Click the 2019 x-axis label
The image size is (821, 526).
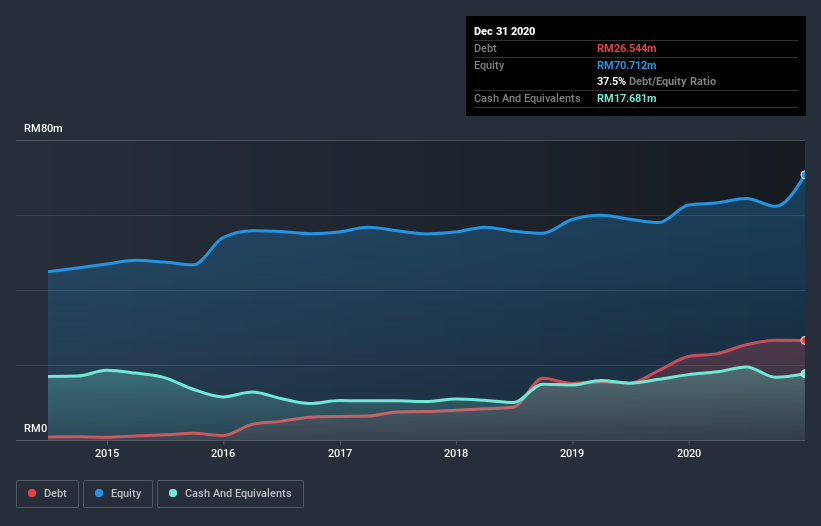pos(572,453)
